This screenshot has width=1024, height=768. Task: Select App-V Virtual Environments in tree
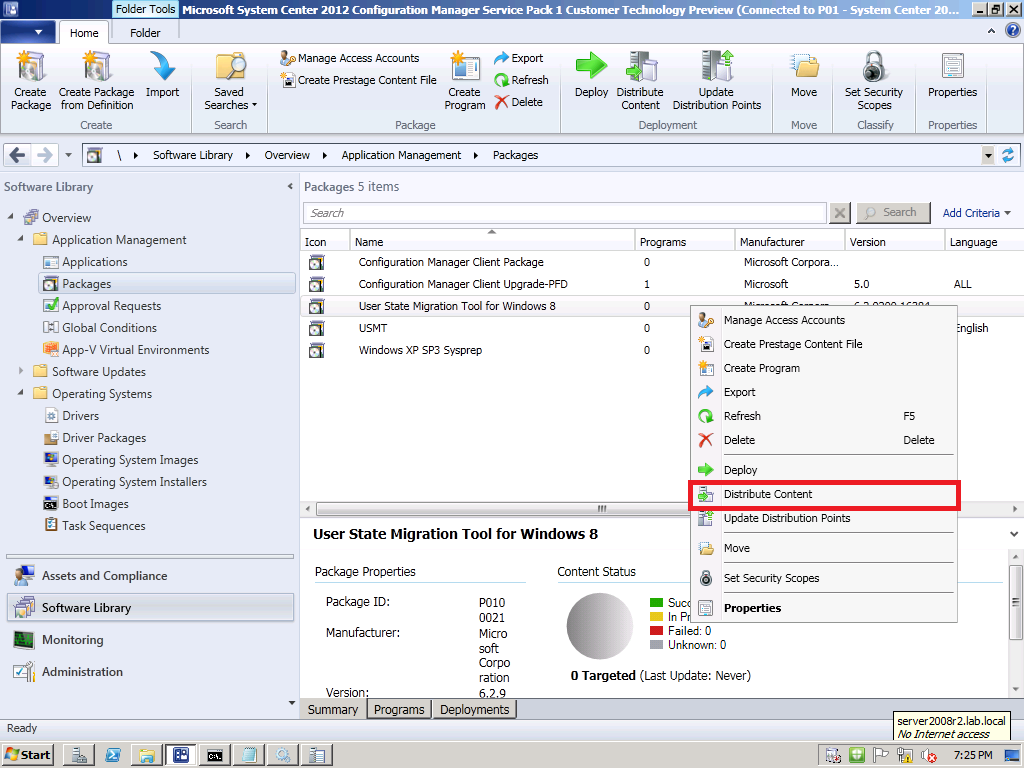[x=136, y=350]
